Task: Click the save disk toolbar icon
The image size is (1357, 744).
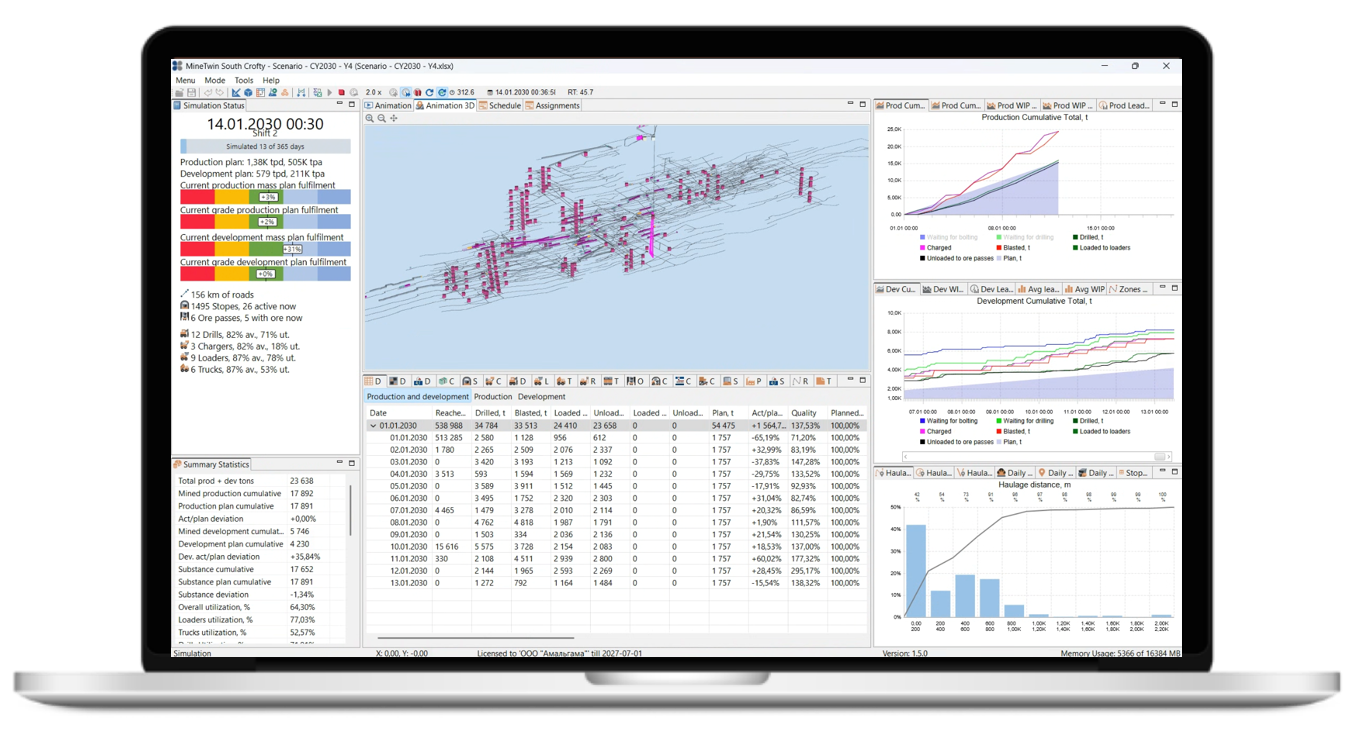Action: coord(191,93)
